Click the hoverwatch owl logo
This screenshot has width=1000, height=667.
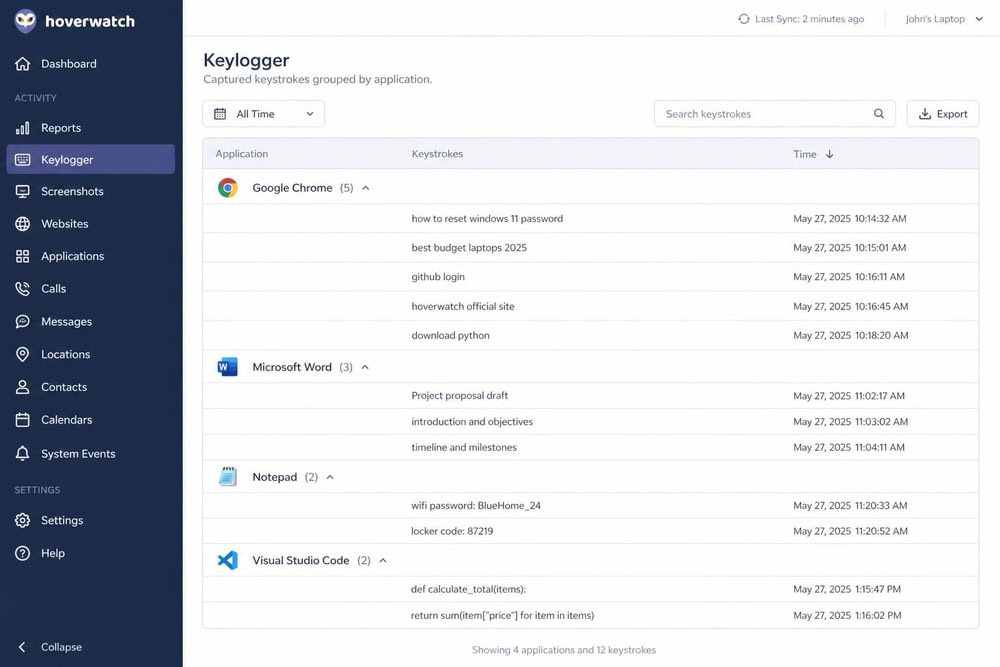pos(26,21)
